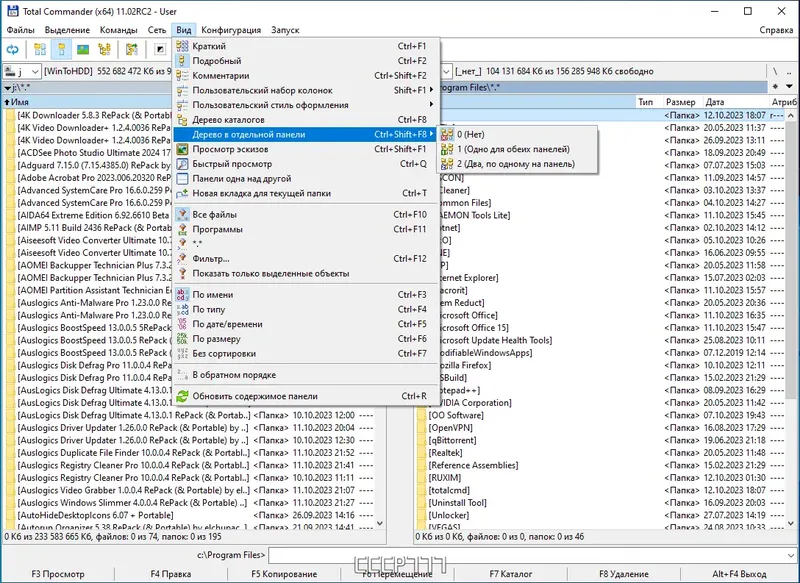Select Все файлы filter option
800x583 pixels.
click(x=306, y=215)
